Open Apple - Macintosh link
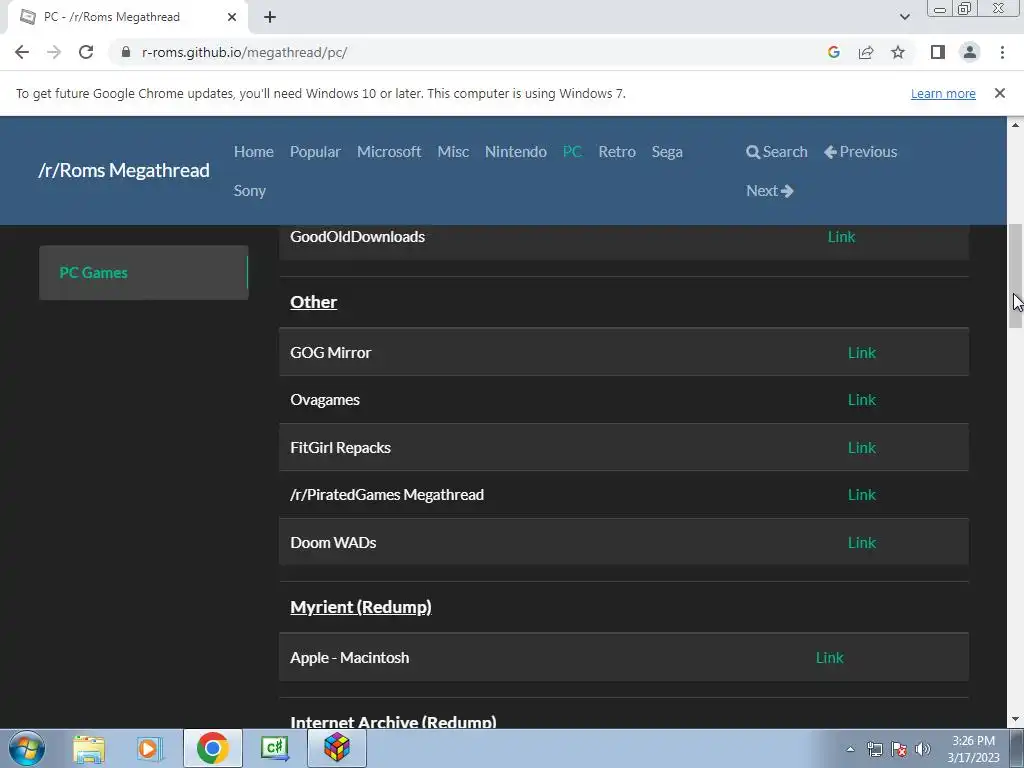Screen dimensions: 1024x768 pyautogui.click(x=829, y=658)
